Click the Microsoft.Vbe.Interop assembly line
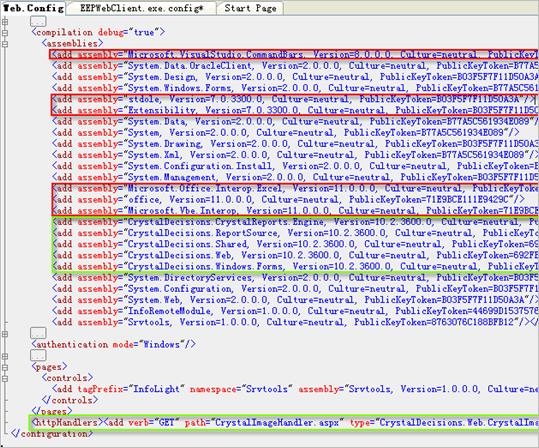This screenshot has width=539, height=448. point(295,210)
